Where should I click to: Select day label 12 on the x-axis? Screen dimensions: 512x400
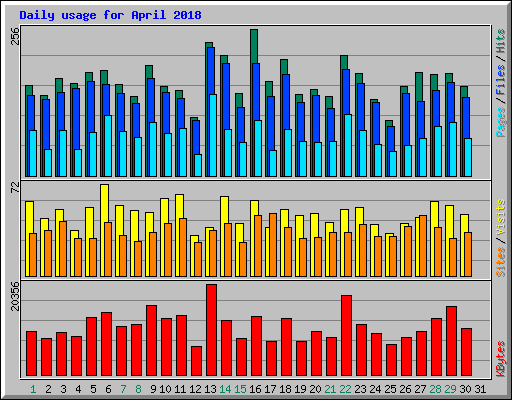tap(195, 389)
